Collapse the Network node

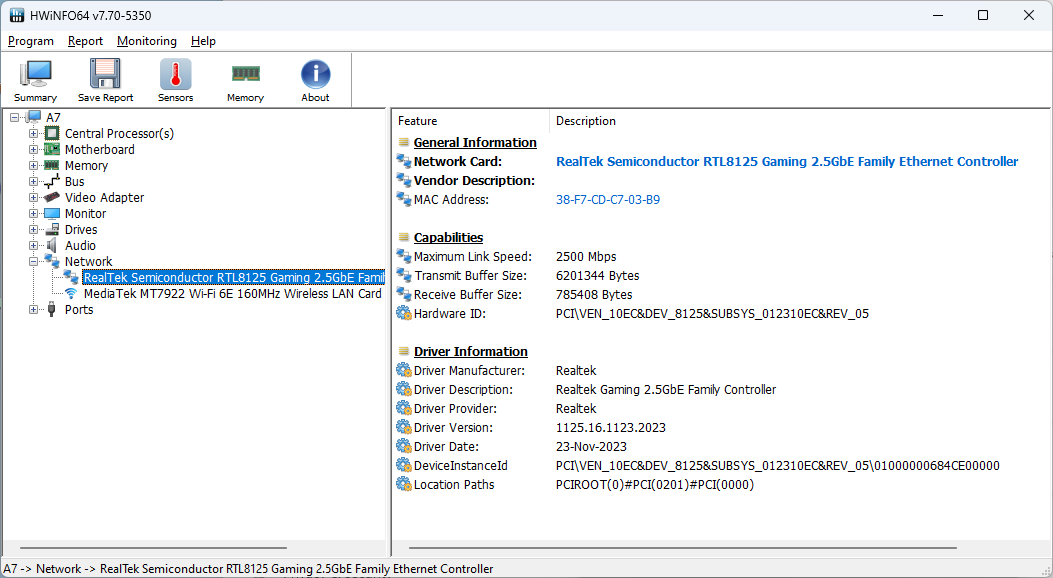(33, 261)
